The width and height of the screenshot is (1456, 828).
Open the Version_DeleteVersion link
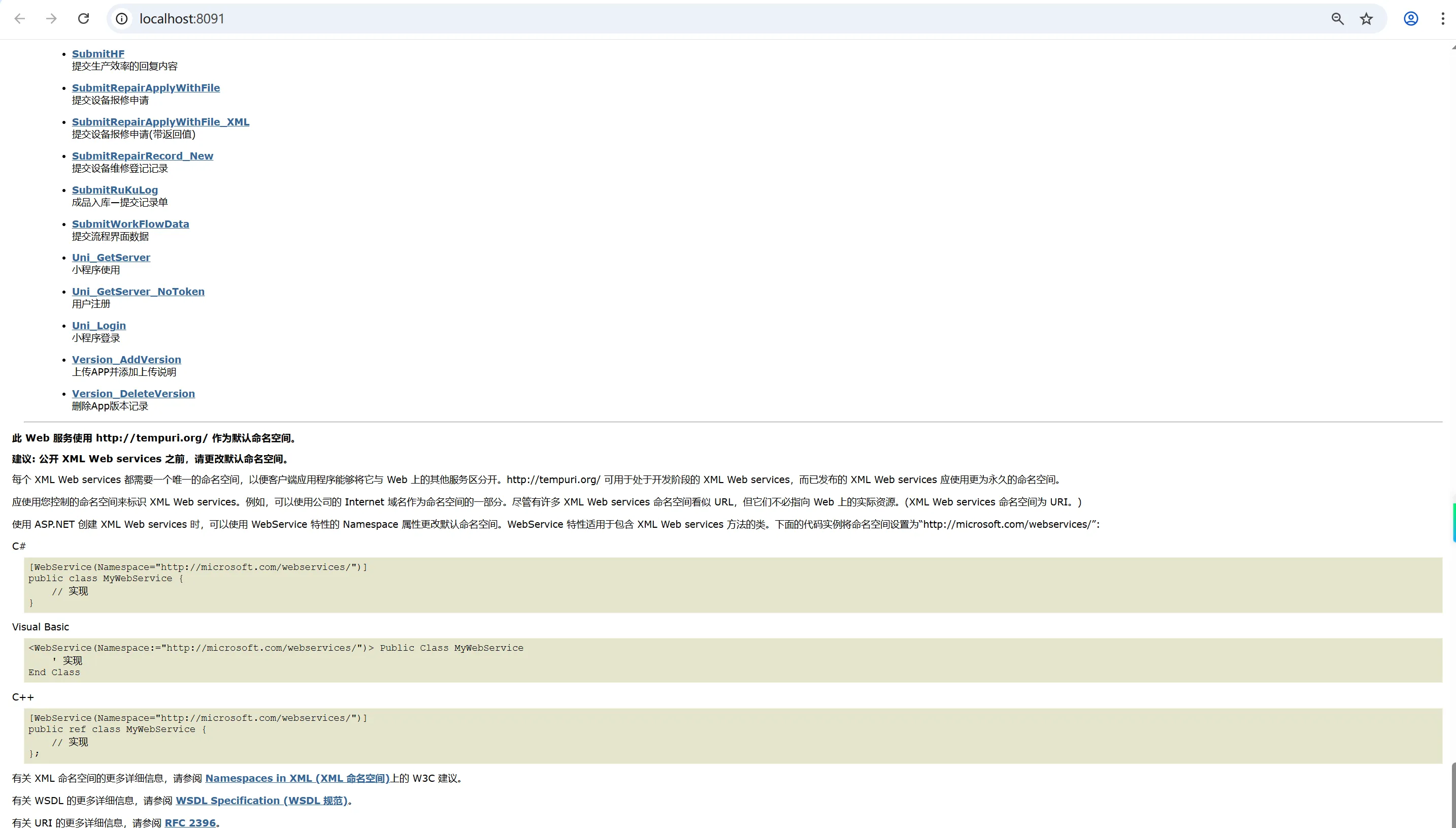[x=133, y=394]
